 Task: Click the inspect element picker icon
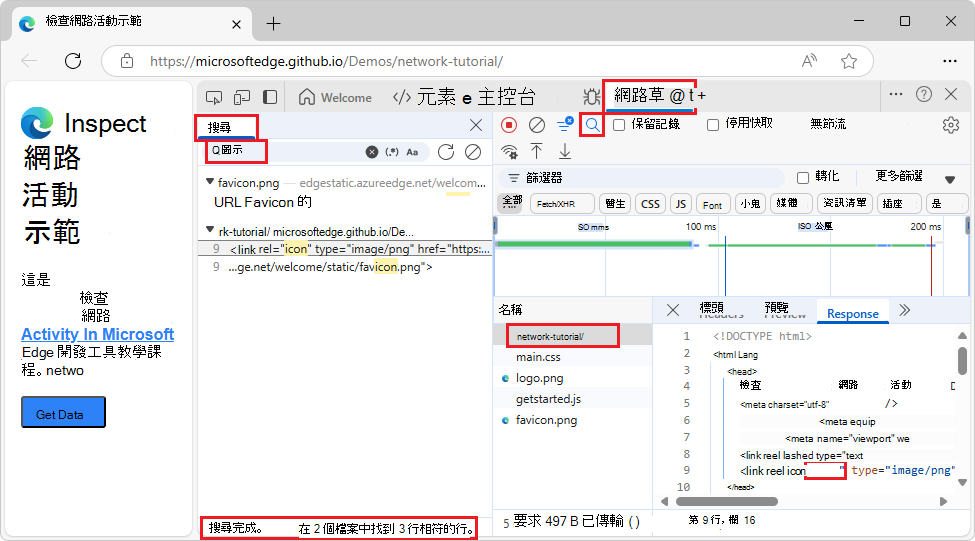click(x=214, y=98)
